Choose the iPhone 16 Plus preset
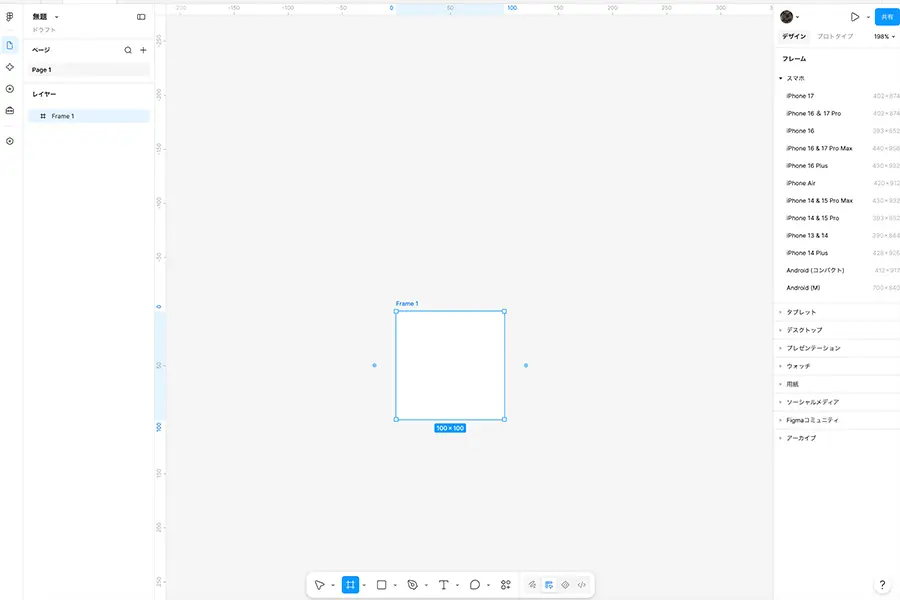 coord(838,165)
